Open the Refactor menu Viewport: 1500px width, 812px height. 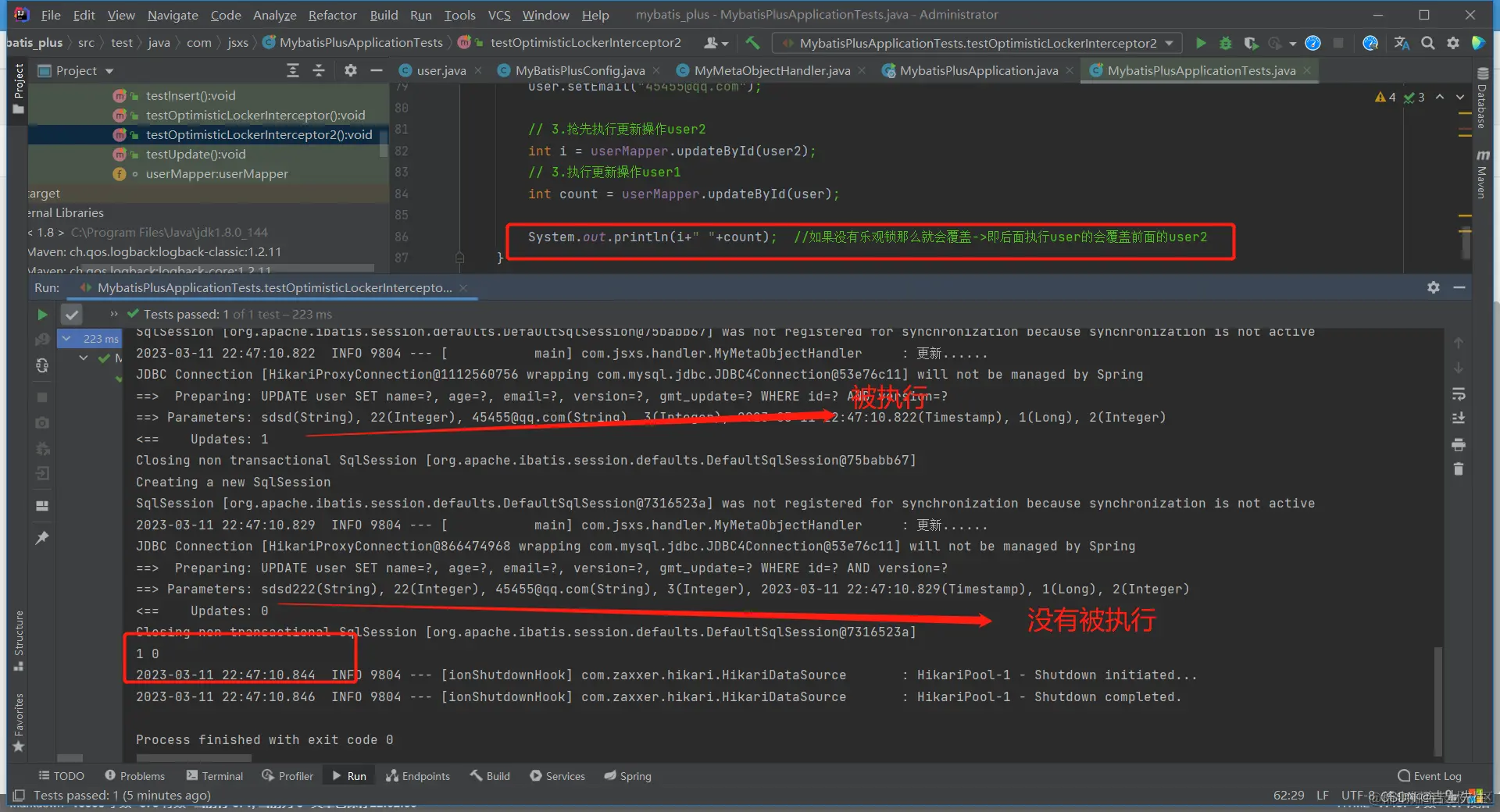[x=332, y=15]
